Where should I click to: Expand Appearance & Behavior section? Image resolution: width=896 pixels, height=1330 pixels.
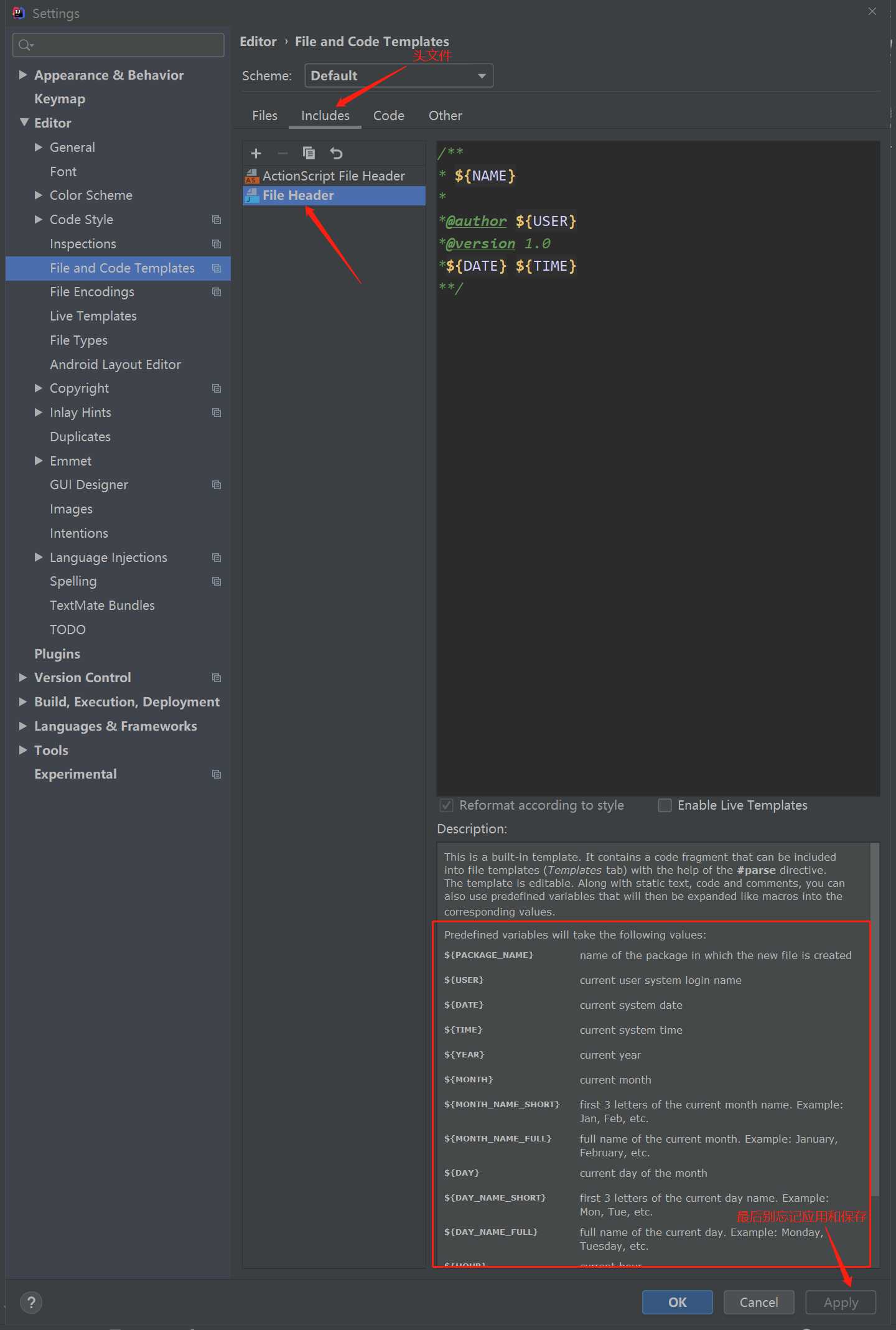[23, 75]
